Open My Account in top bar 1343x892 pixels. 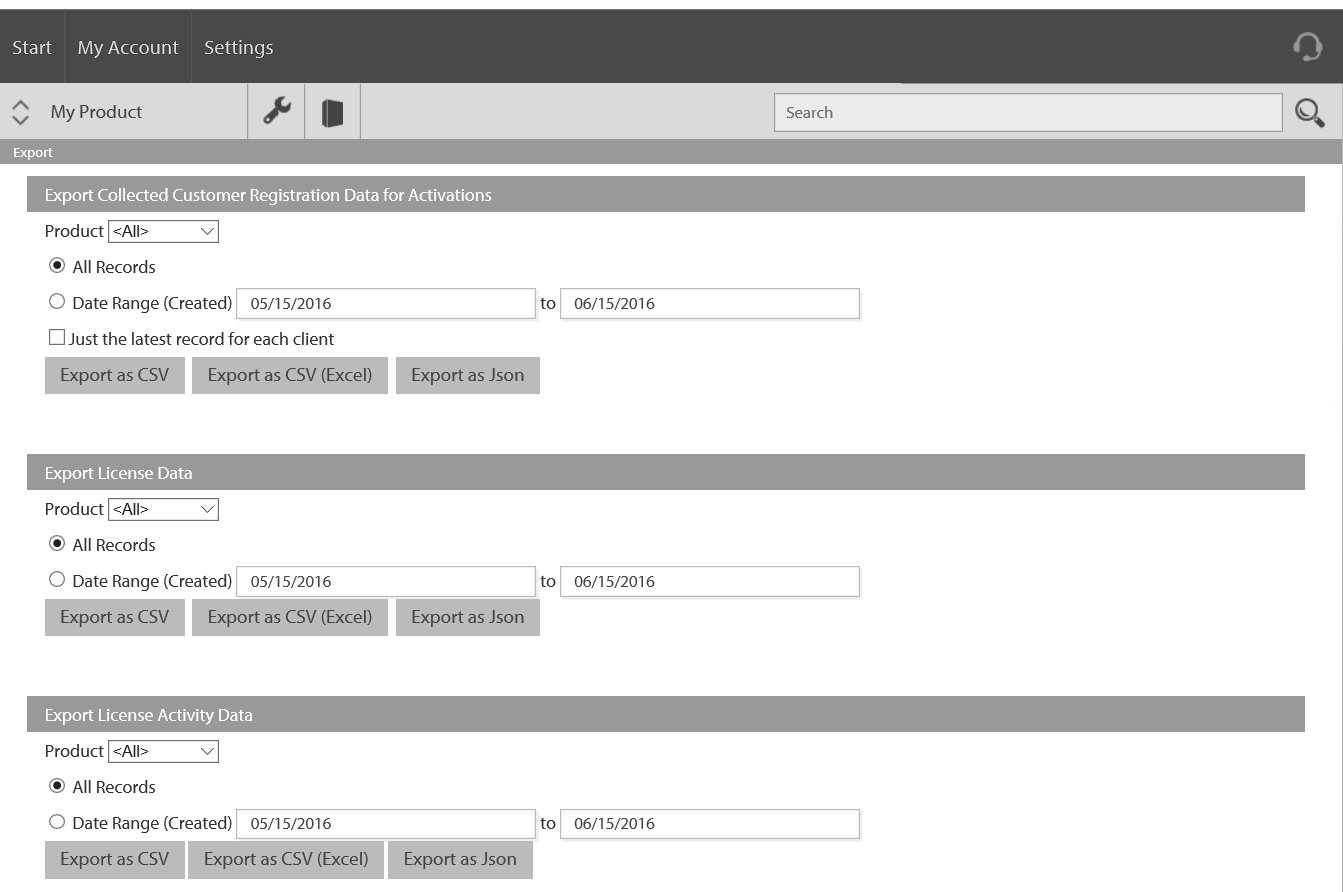(x=128, y=47)
